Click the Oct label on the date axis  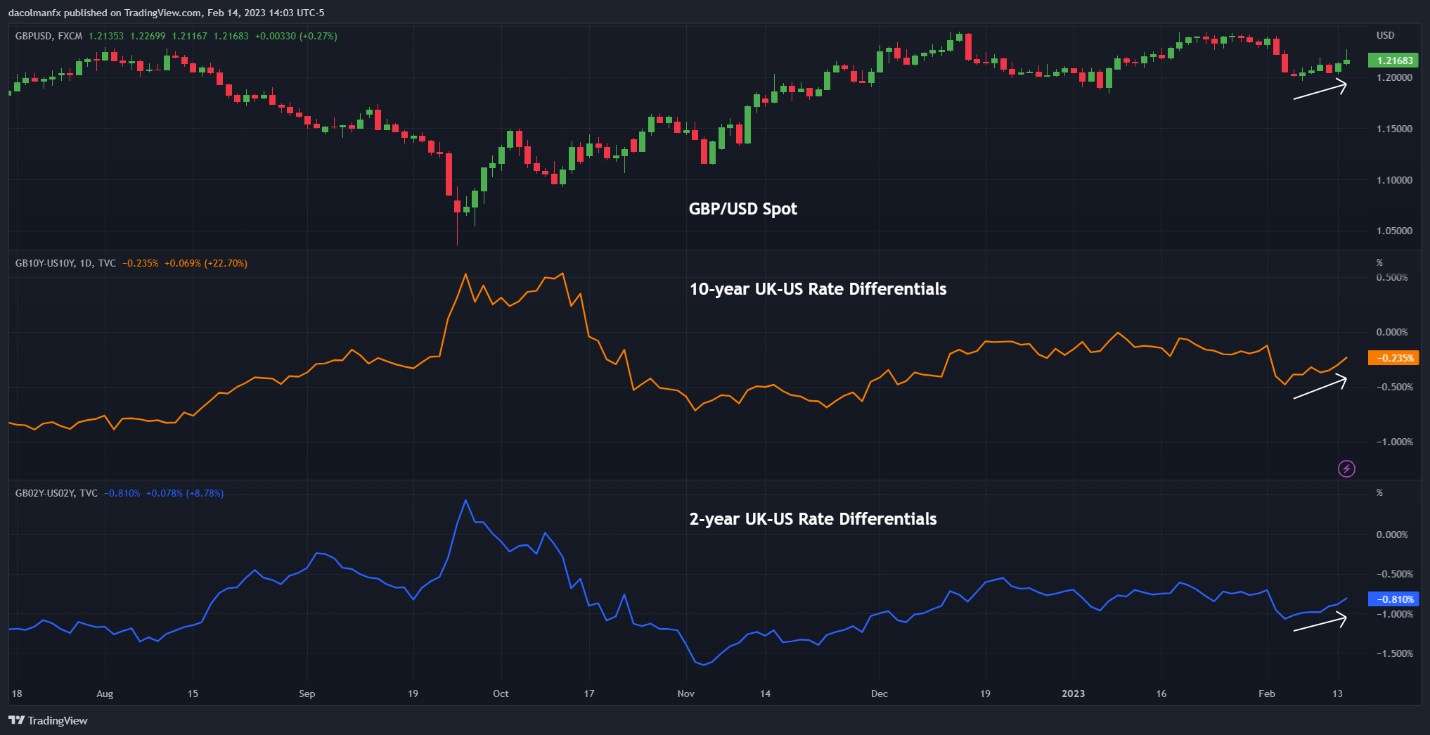tap(501, 692)
